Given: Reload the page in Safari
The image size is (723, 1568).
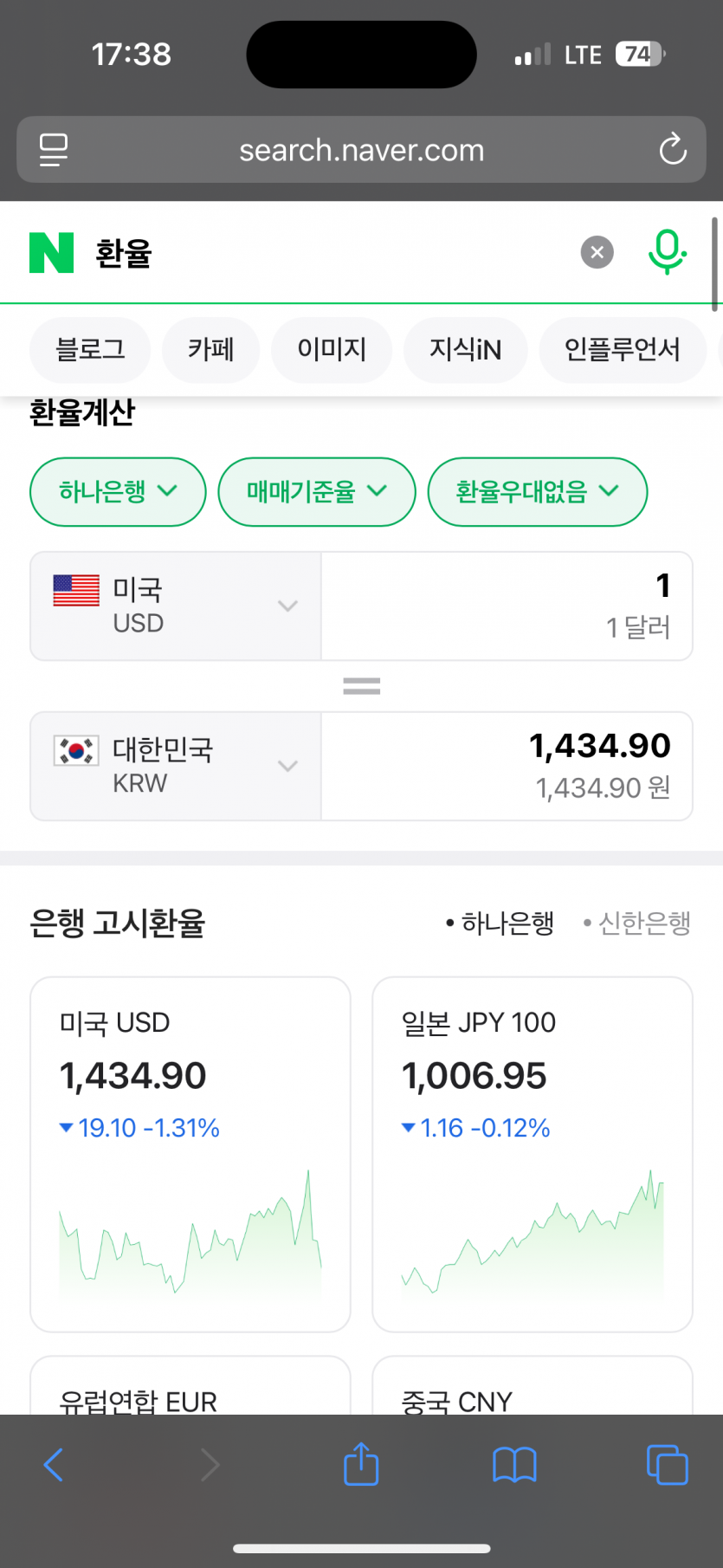Looking at the screenshot, I should (x=672, y=150).
